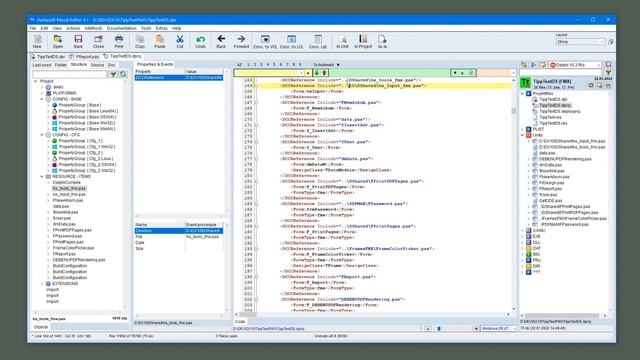The image size is (640, 360).
Task: Collapse the Project root node in Structure tree
Action: coord(36,81)
